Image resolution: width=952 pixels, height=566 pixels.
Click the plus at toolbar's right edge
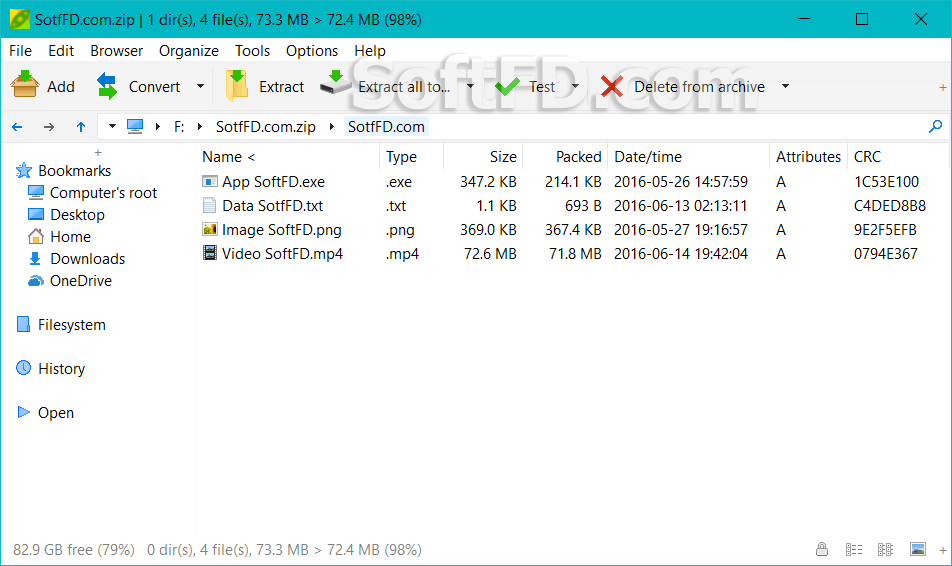click(942, 88)
